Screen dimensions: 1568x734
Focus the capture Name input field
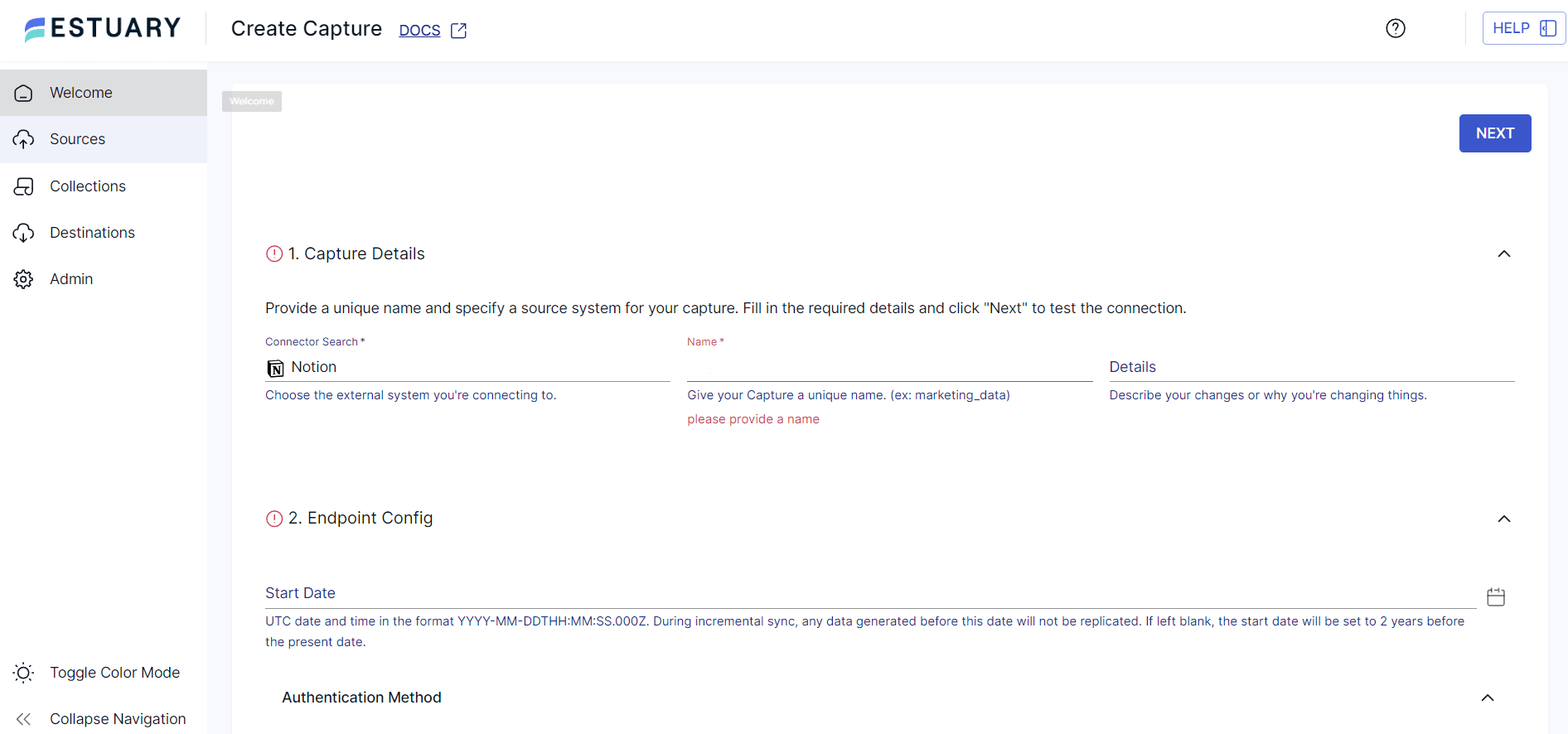889,367
